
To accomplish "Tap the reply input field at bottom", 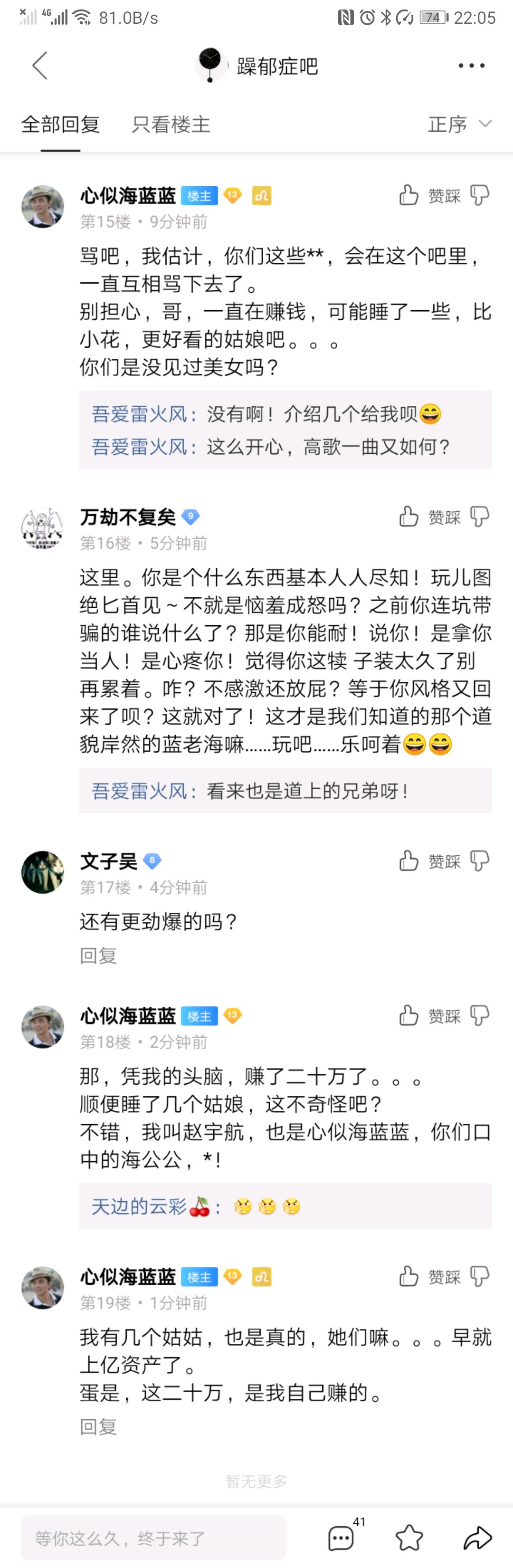I will (x=153, y=1538).
